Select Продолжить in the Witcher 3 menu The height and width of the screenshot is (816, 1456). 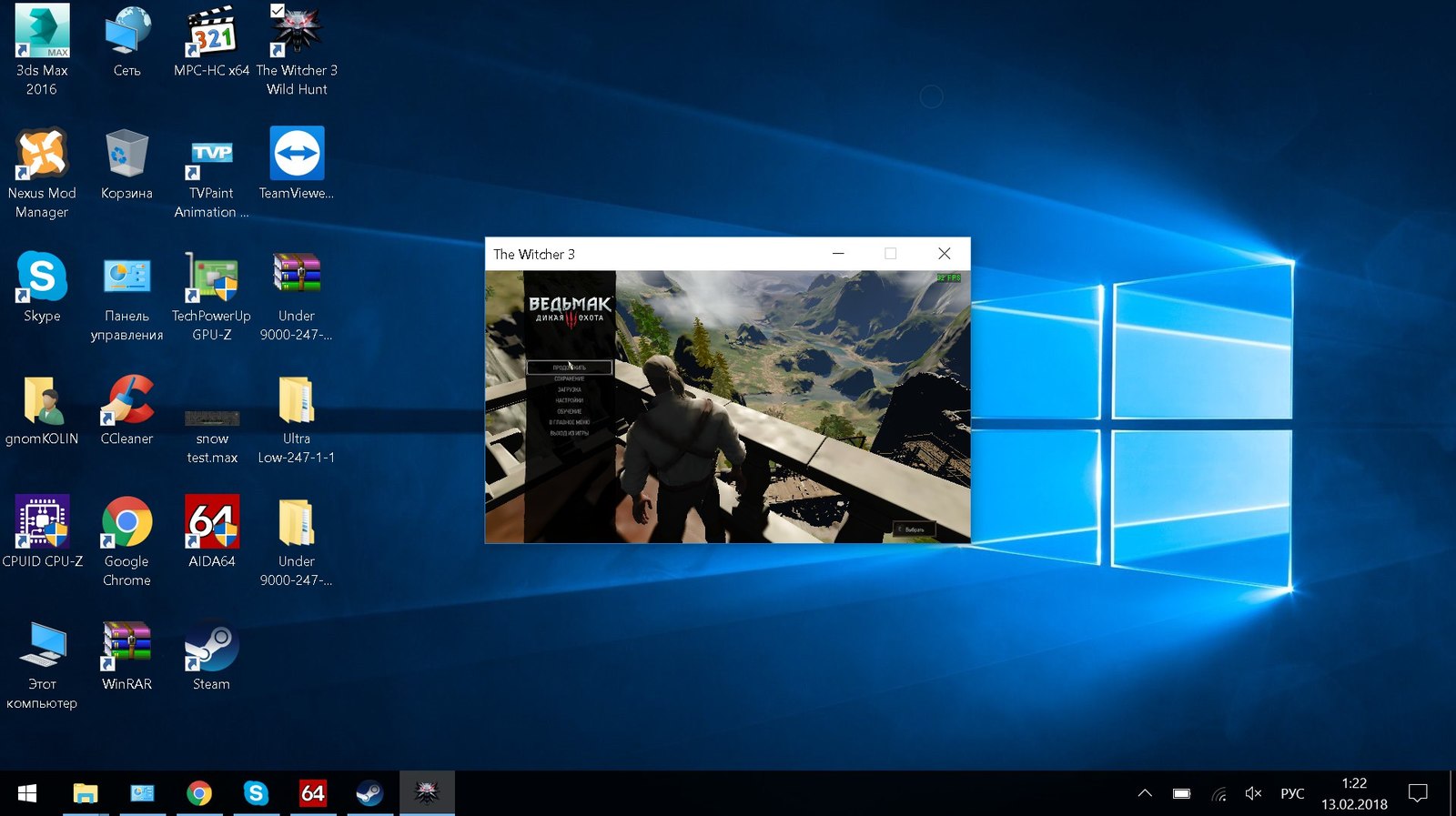pyautogui.click(x=570, y=368)
